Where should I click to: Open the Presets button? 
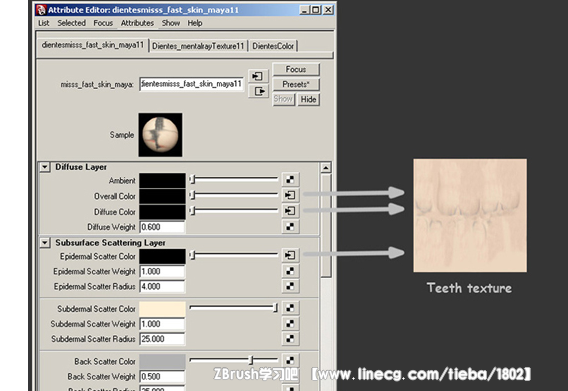(296, 84)
